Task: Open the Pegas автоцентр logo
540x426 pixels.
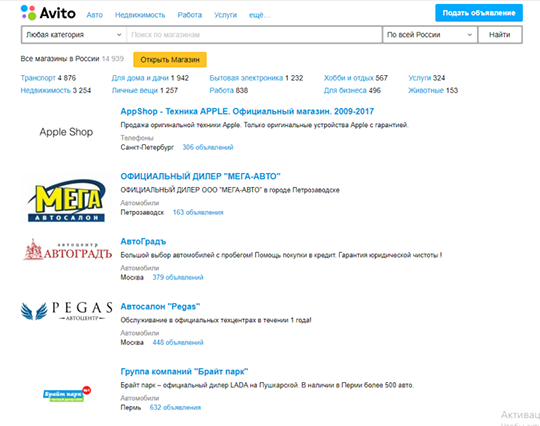Action: point(66,311)
